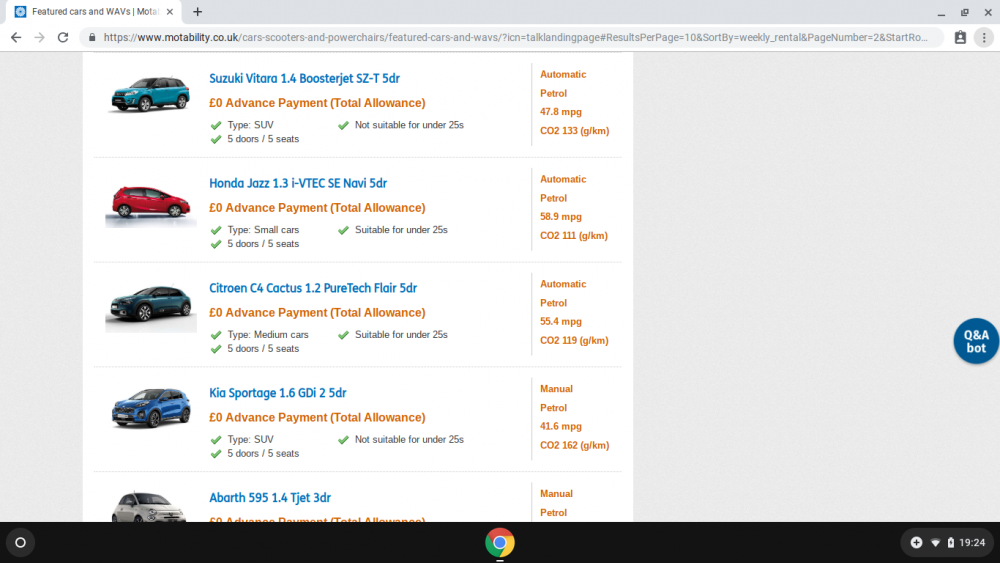Click Suzuki Vitara's £0 Advance Payment text
Image resolution: width=1000 pixels, height=563 pixels.
pyautogui.click(x=317, y=103)
